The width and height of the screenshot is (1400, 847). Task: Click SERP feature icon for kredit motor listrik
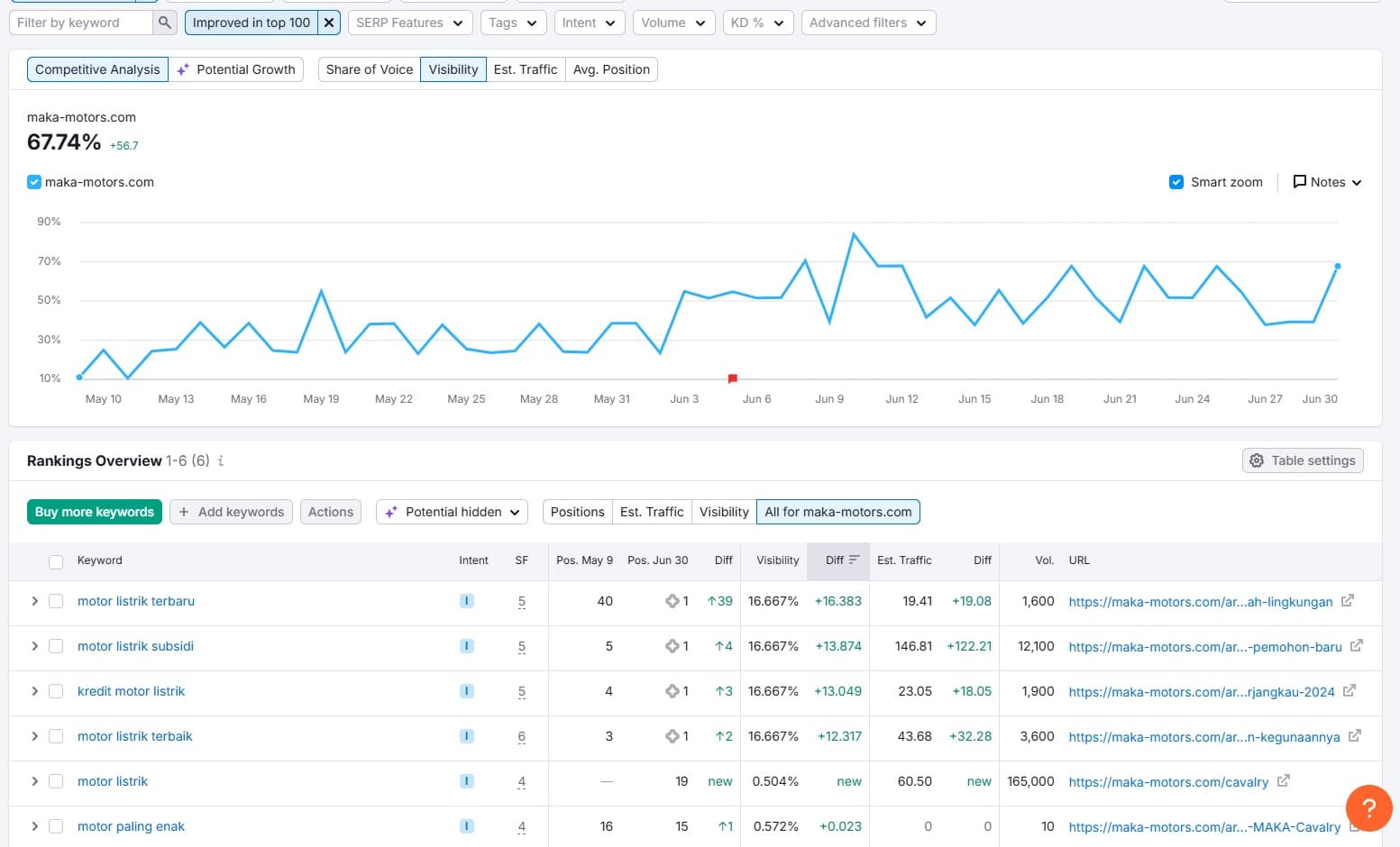click(672, 691)
